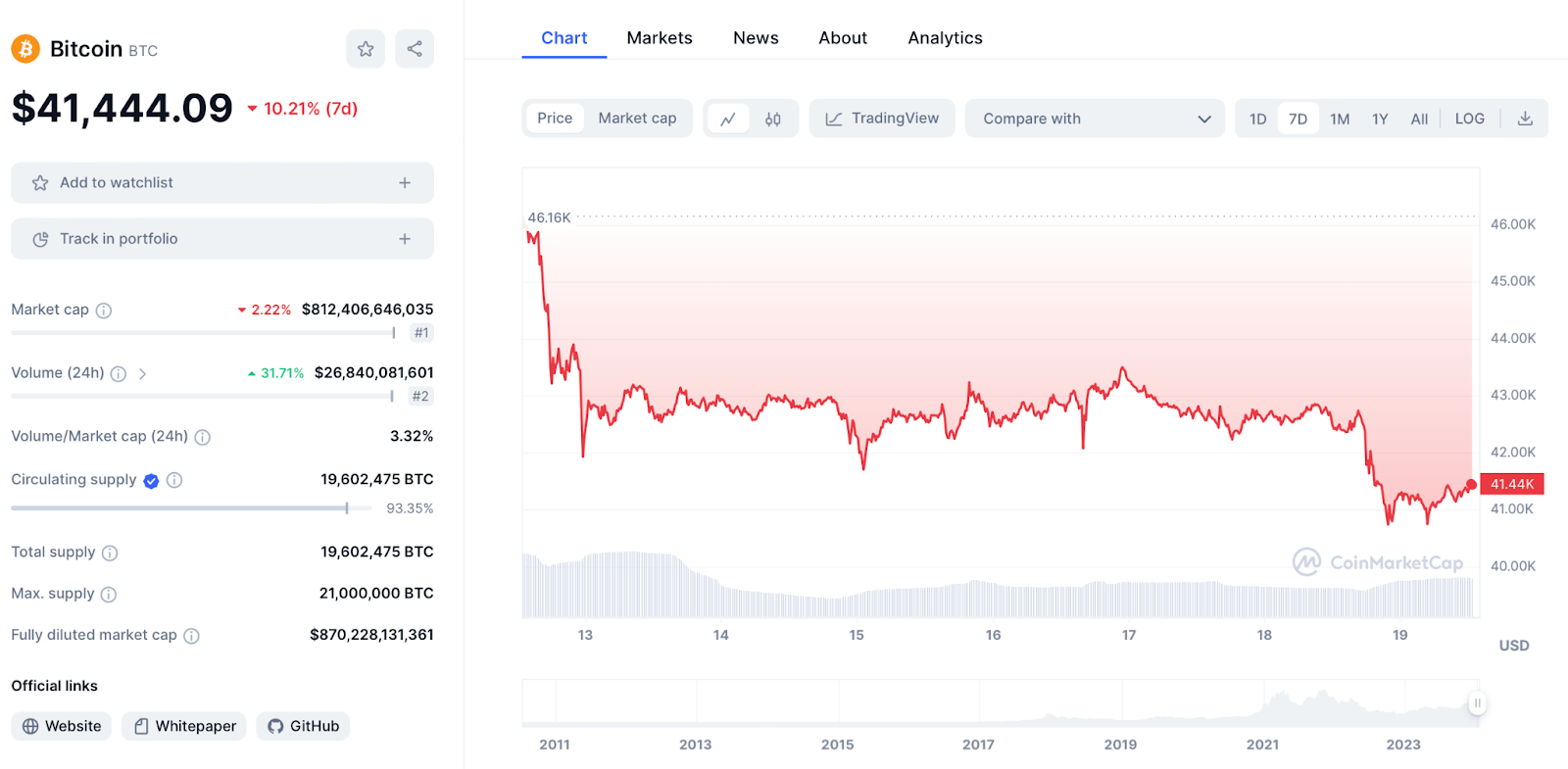Expand Volume (24h) details with the chevron
The image size is (1568, 769).
coord(142,374)
